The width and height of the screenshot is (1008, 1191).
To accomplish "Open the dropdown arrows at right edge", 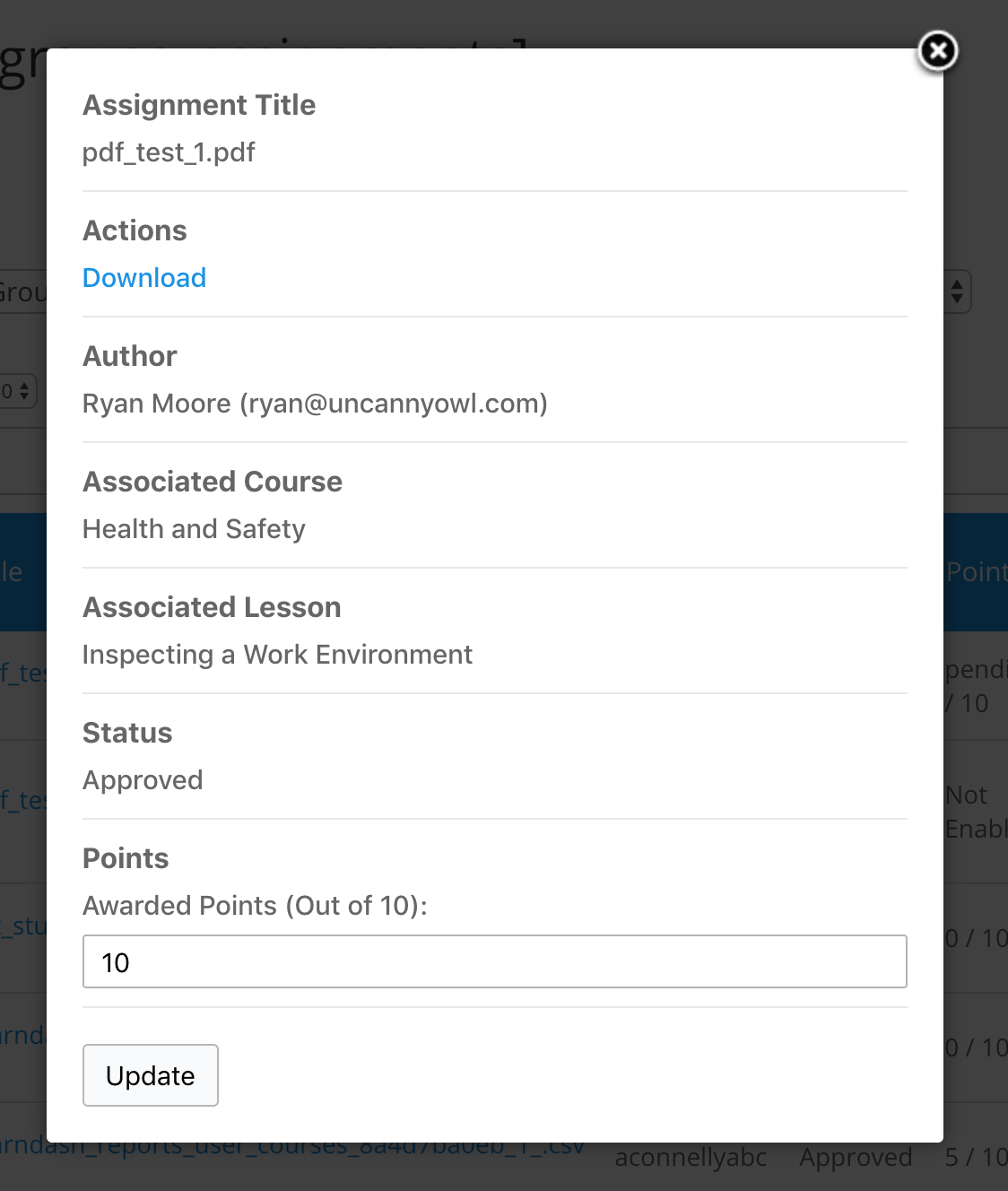I will tap(957, 291).
